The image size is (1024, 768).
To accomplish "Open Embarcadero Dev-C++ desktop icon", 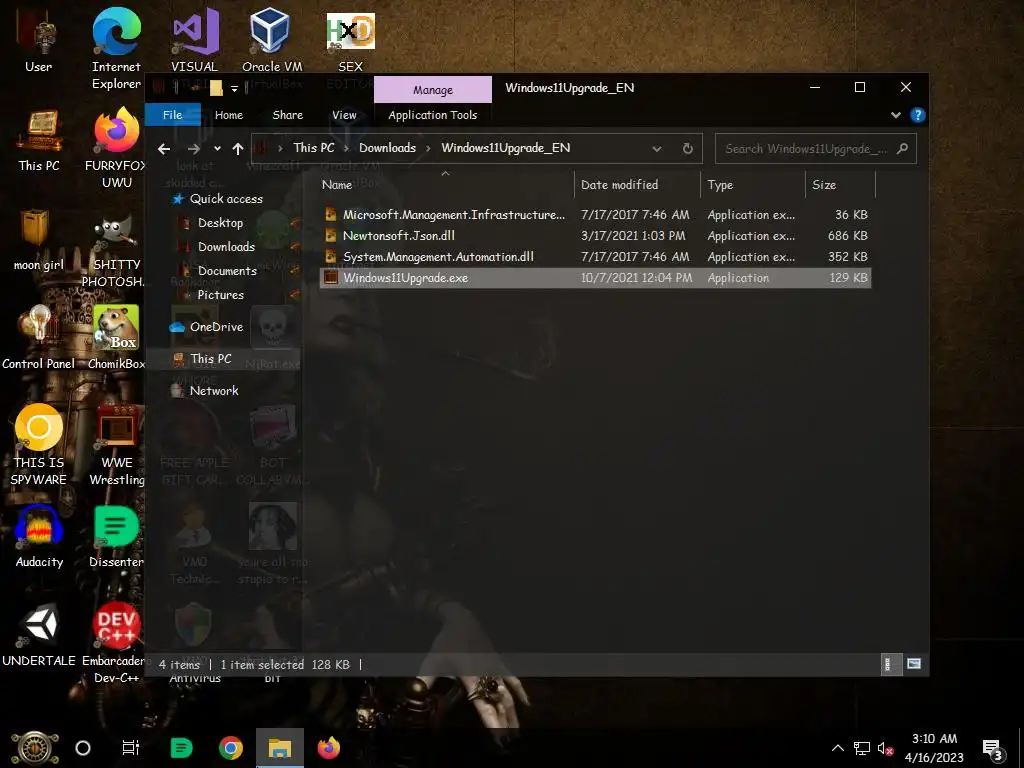I will (116, 643).
